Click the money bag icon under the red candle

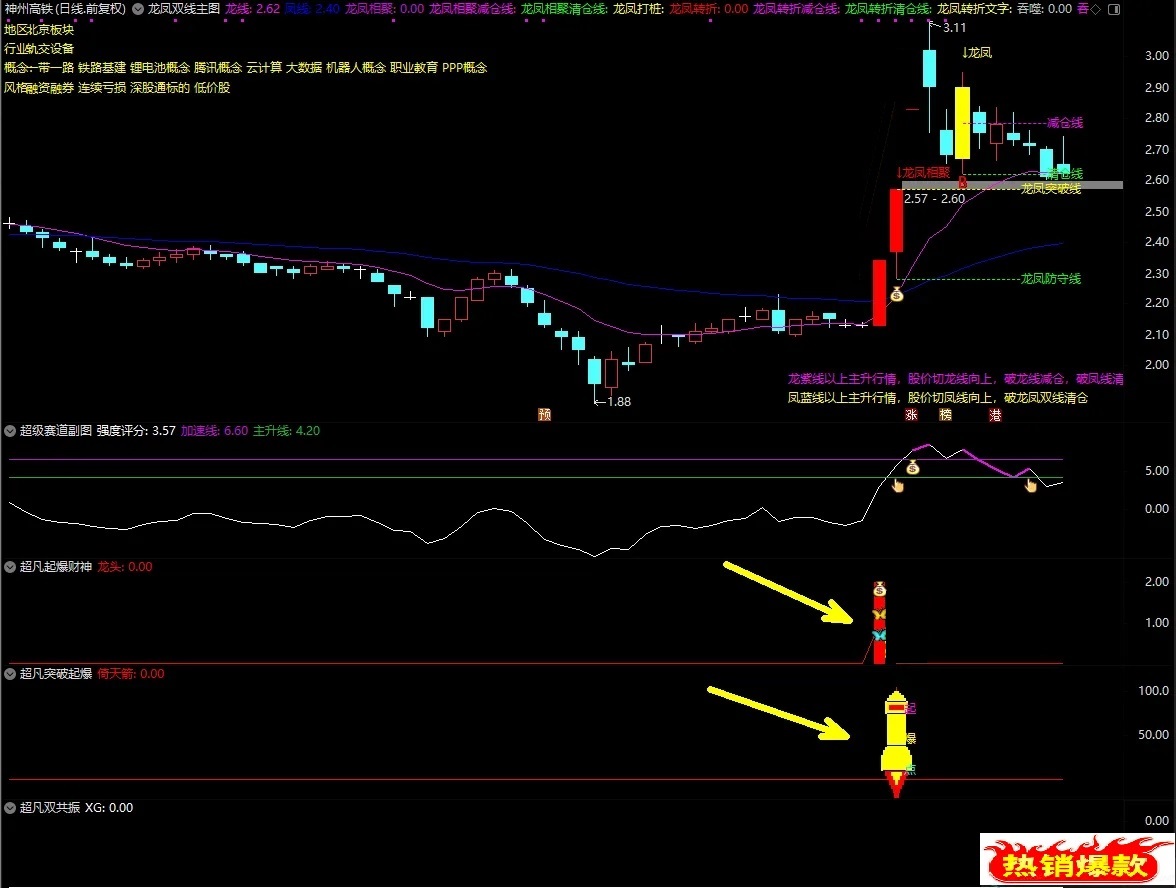coord(896,295)
